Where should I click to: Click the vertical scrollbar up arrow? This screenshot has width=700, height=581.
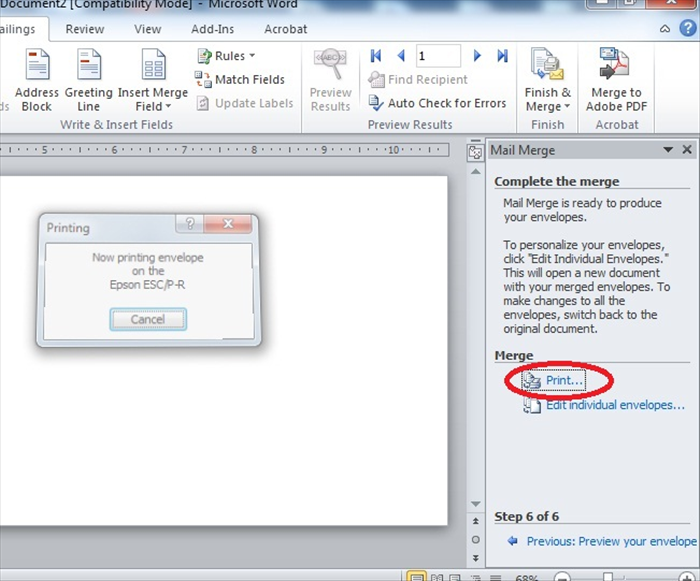tap(476, 171)
